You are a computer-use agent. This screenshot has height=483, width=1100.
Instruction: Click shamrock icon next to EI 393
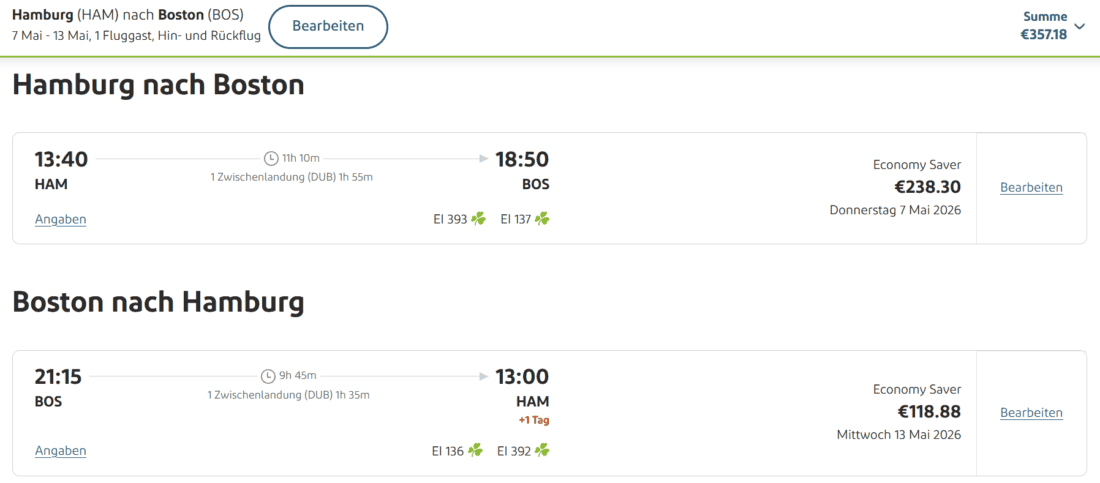tap(479, 219)
